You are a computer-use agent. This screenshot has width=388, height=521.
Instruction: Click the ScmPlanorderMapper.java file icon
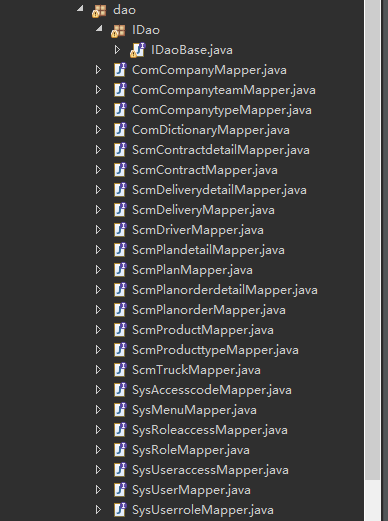pyautogui.click(x=120, y=310)
